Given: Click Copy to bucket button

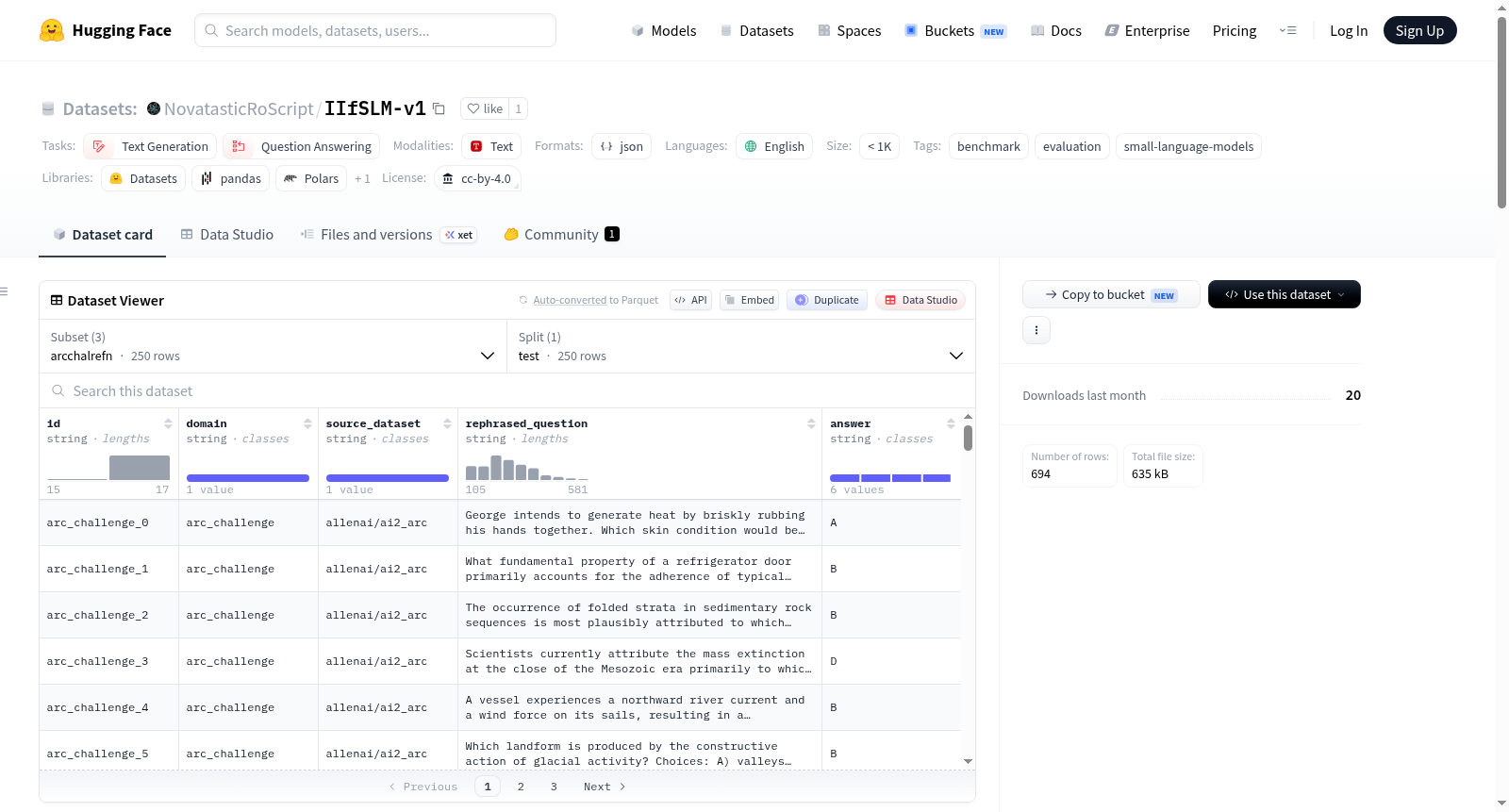Looking at the screenshot, I should pyautogui.click(x=1111, y=294).
